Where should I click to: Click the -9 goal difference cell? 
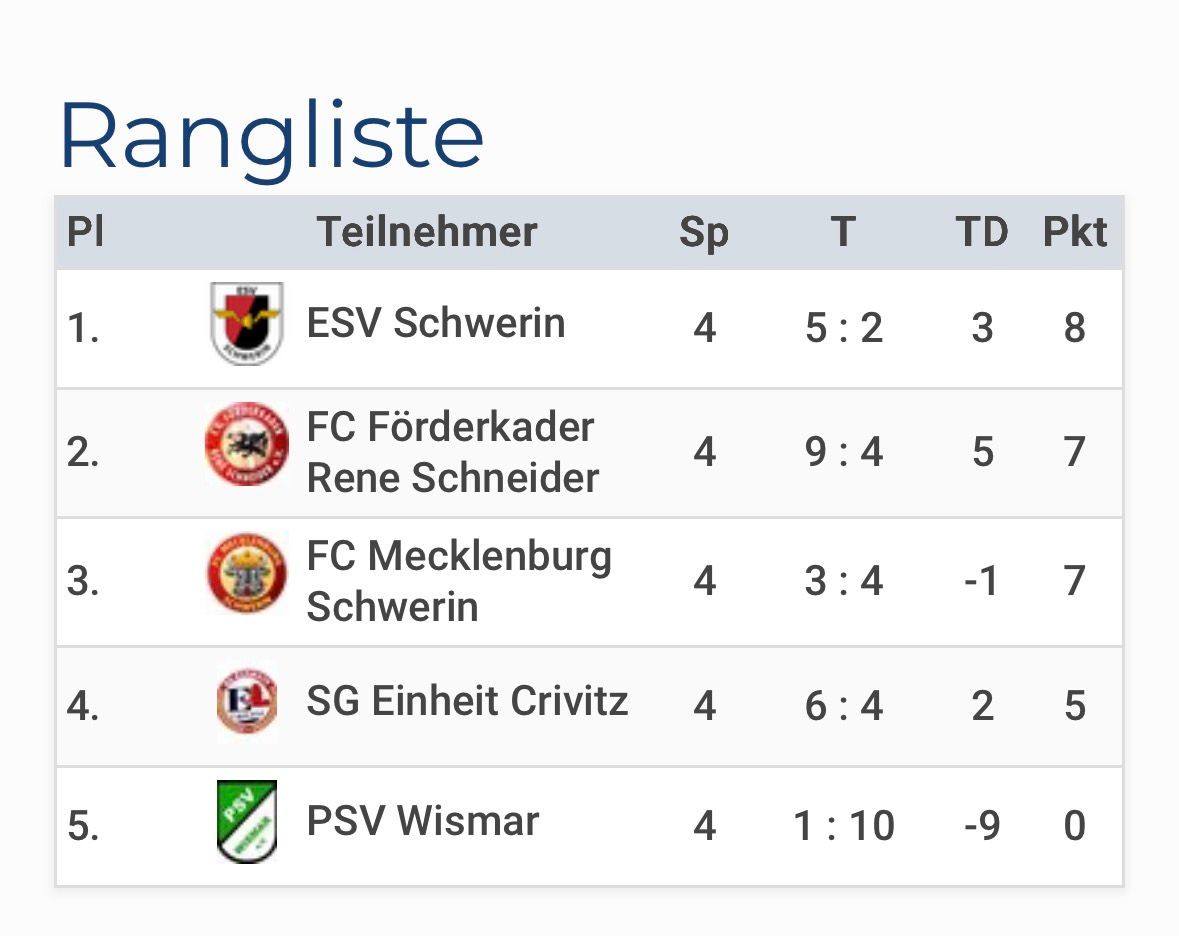click(981, 826)
